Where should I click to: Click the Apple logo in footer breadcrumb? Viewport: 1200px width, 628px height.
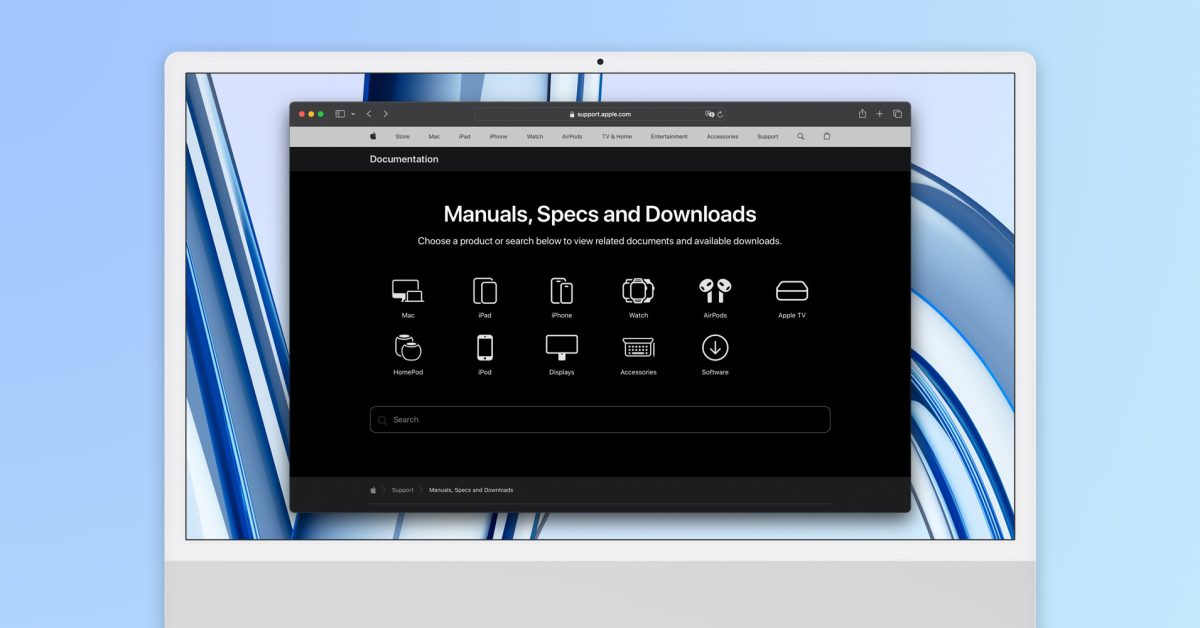click(373, 490)
